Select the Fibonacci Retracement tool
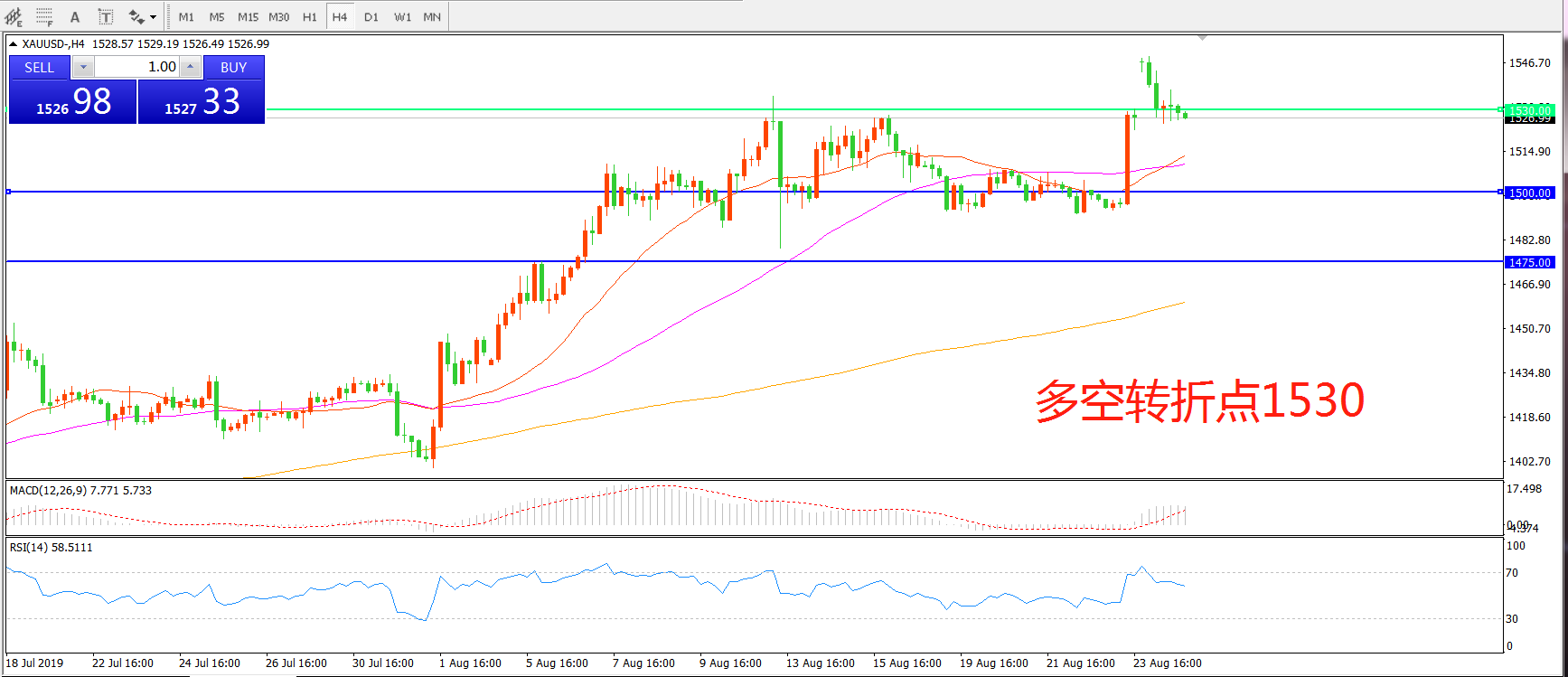Screen dimensions: 1568x677 click(x=43, y=16)
